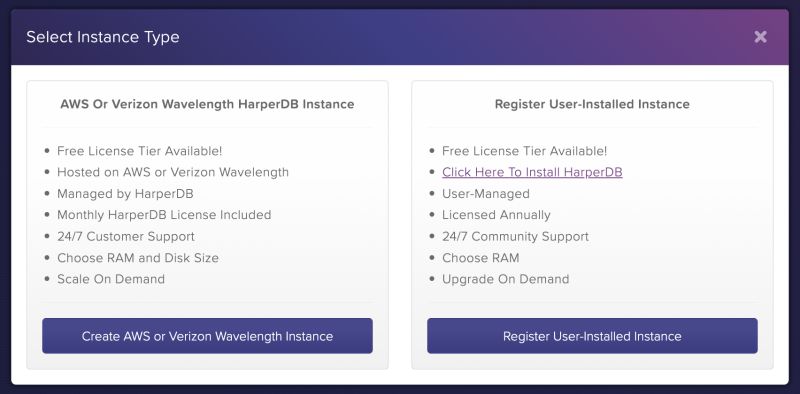
Task: Click Register User-Installed Instance button
Action: pyautogui.click(x=592, y=336)
